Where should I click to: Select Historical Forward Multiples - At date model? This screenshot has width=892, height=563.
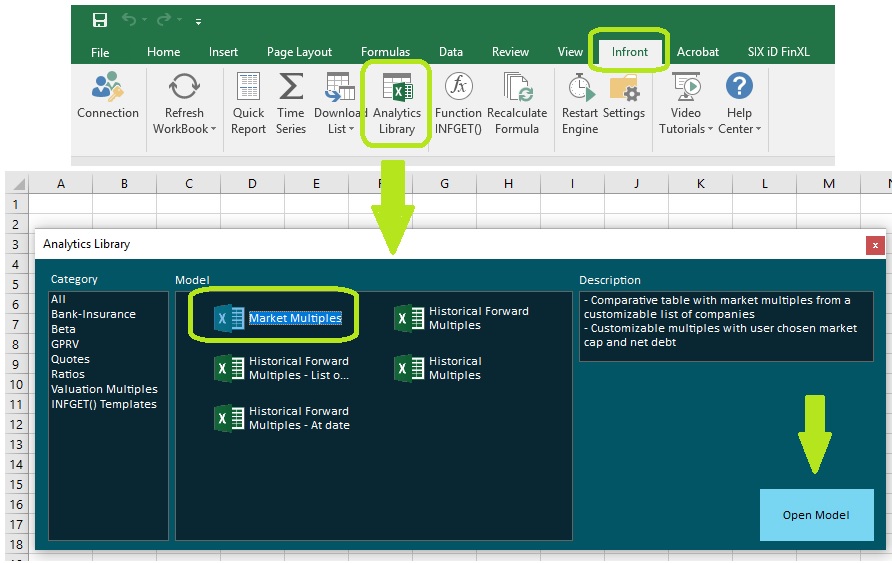[282, 418]
